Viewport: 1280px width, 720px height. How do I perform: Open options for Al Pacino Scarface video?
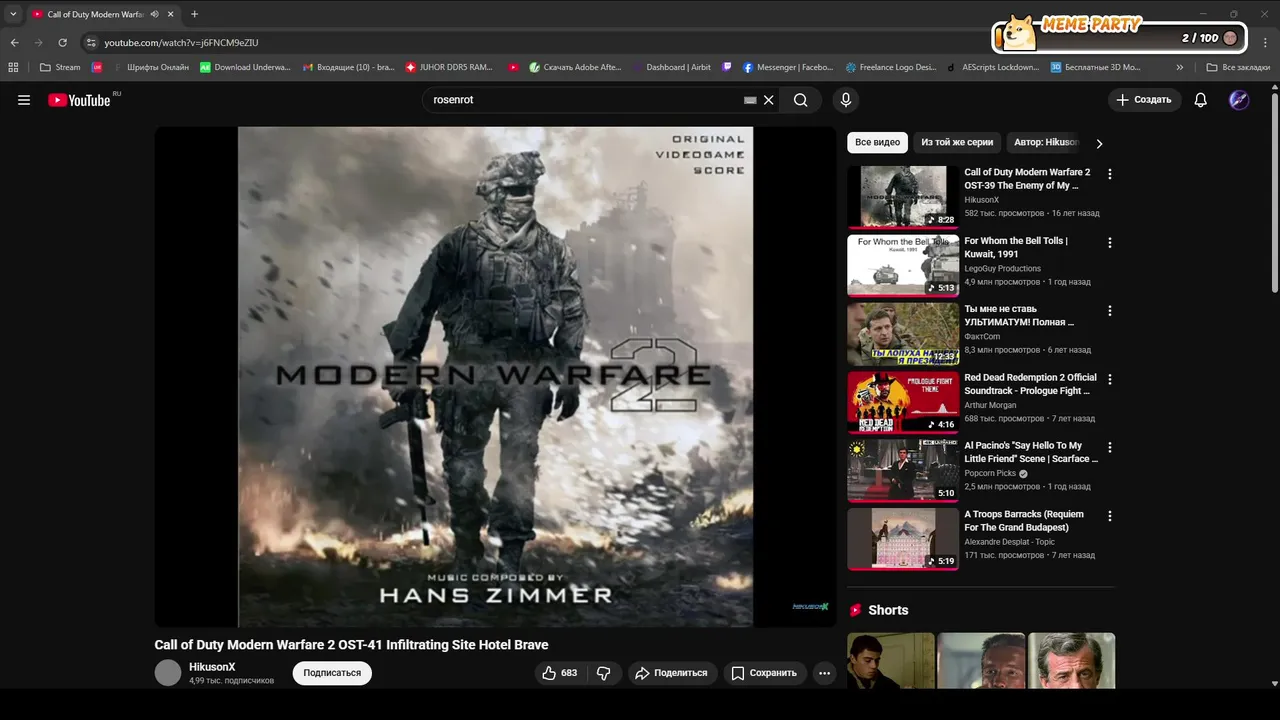[1109, 447]
